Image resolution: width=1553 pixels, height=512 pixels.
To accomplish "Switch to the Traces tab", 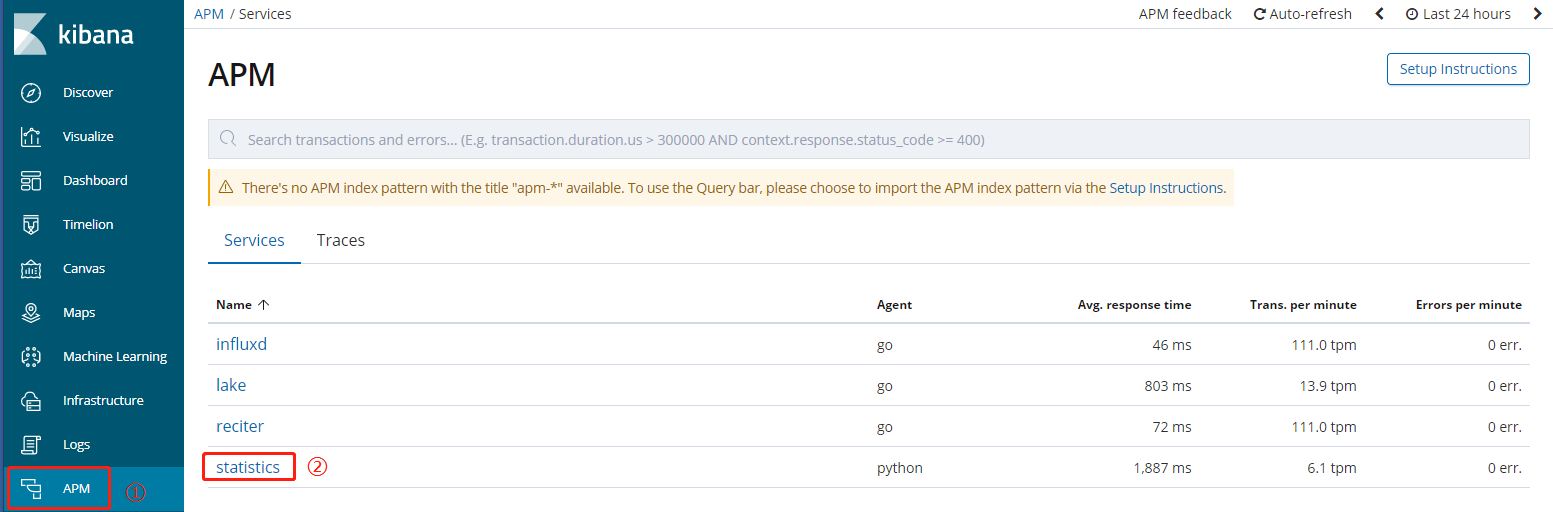I will pos(340,241).
